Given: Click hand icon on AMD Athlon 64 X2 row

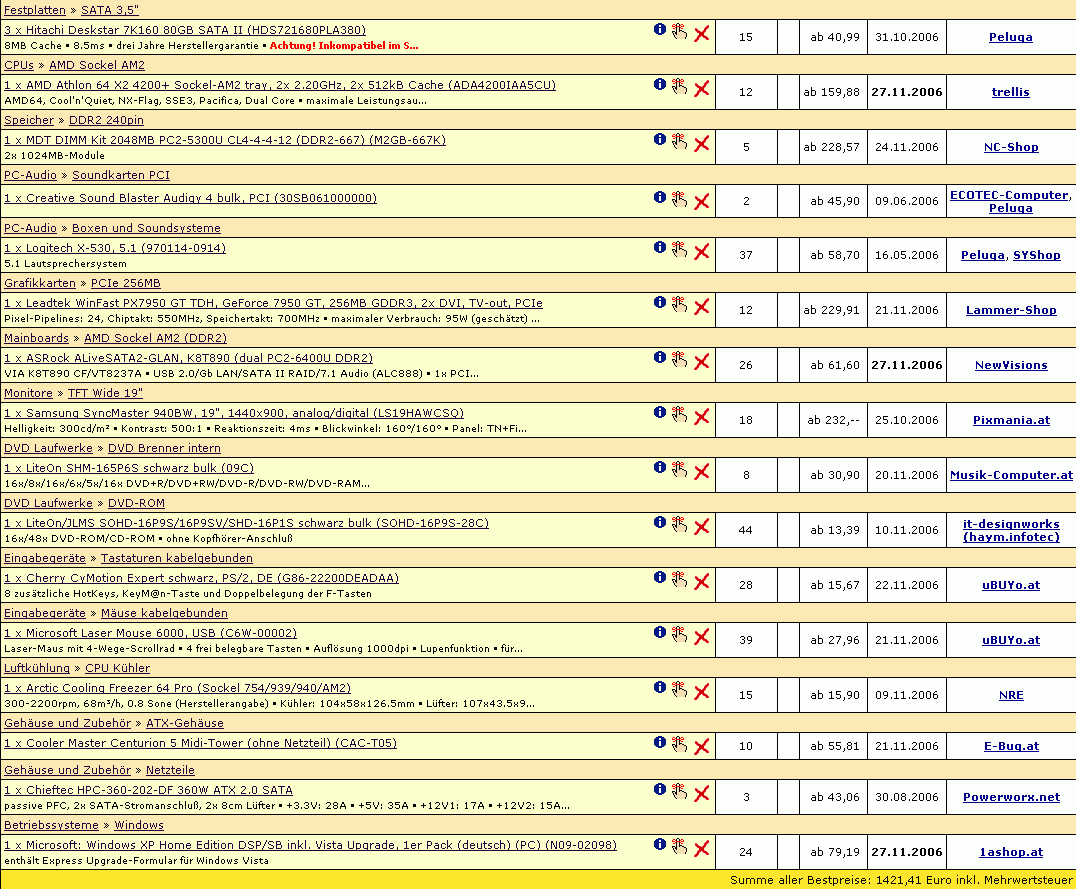Looking at the screenshot, I should pyautogui.click(x=679, y=86).
